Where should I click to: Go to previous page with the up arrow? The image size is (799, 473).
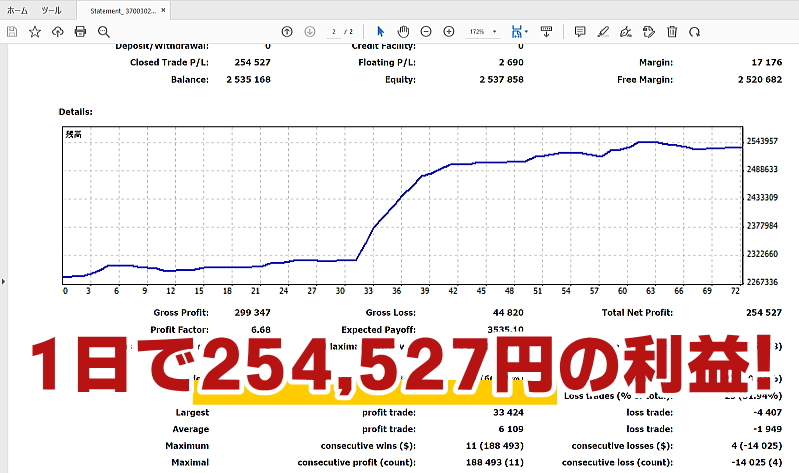pyautogui.click(x=287, y=32)
